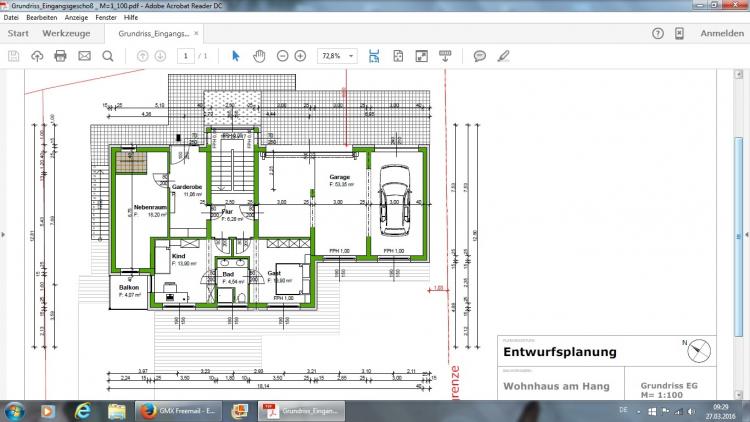This screenshot has height=422, width=750.
Task: Click the send by email envelope icon
Action: click(84, 56)
